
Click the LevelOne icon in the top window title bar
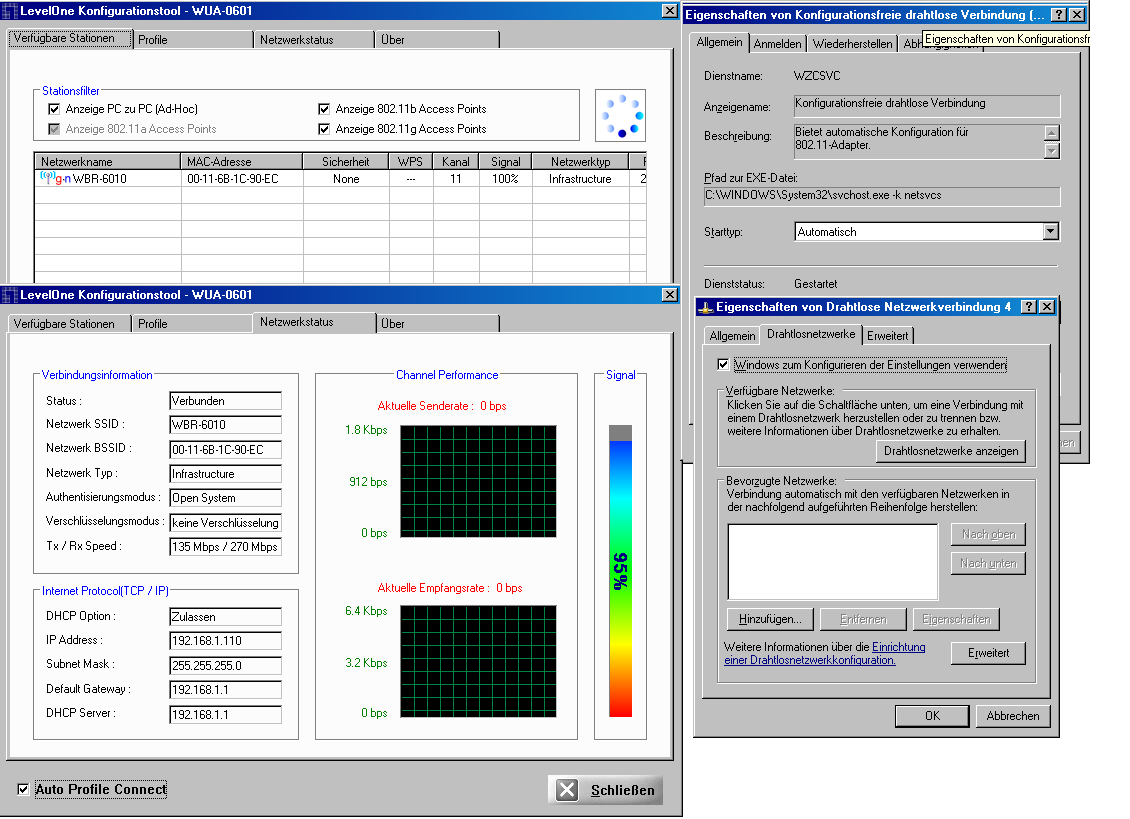pyautogui.click(x=9, y=11)
